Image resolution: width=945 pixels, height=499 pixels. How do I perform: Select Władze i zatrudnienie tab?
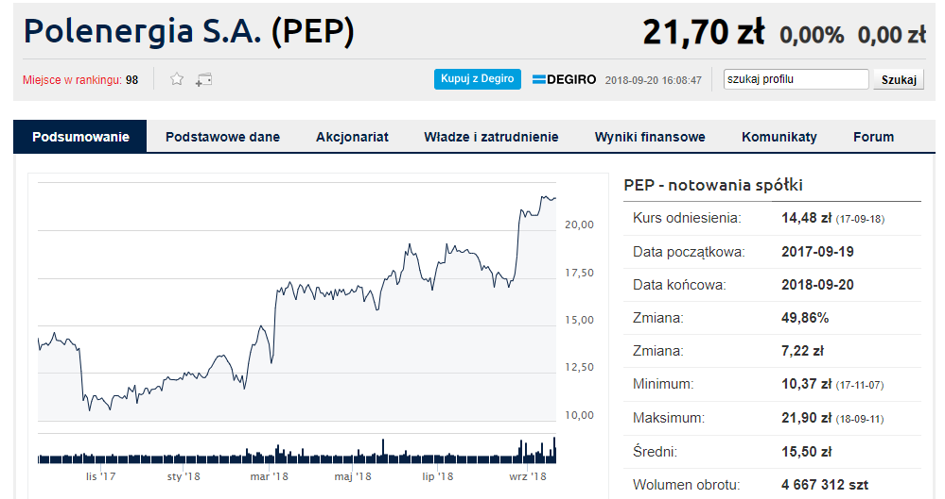pos(491,137)
